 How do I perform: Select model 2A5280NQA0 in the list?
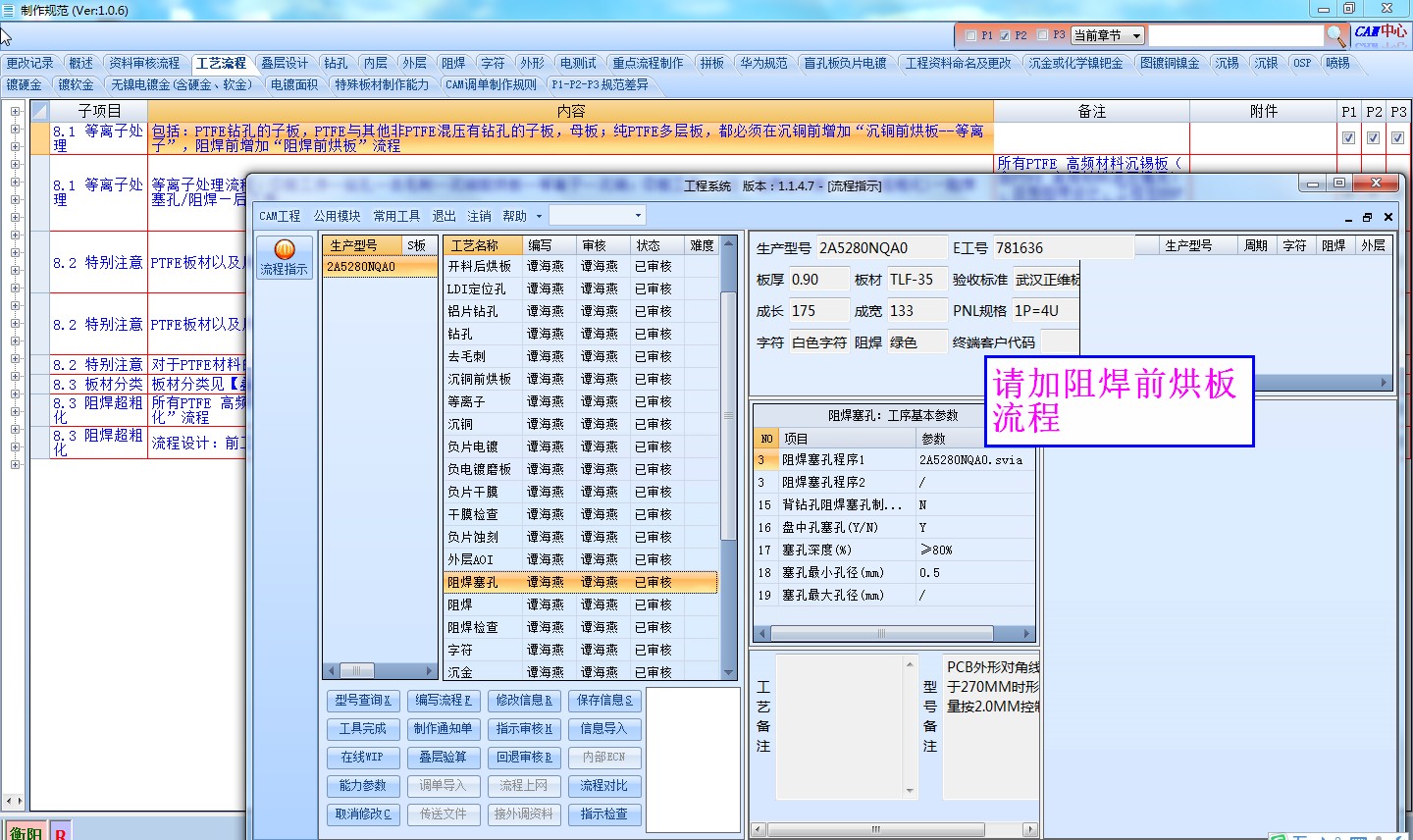[x=380, y=267]
